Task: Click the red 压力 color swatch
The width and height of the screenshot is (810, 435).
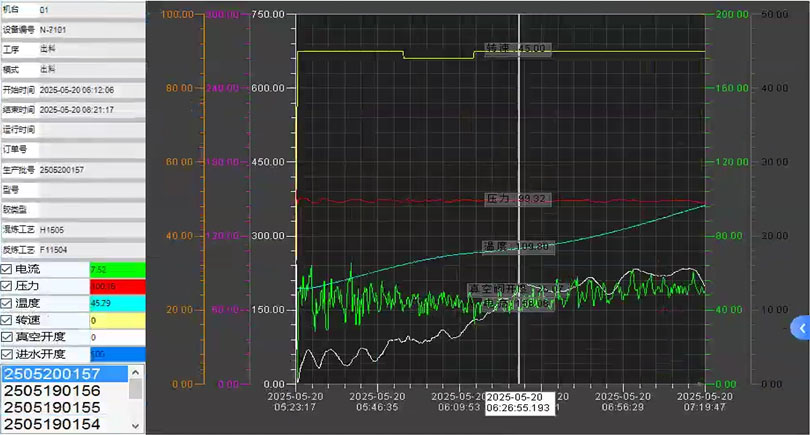Action: pyautogui.click(x=117, y=286)
